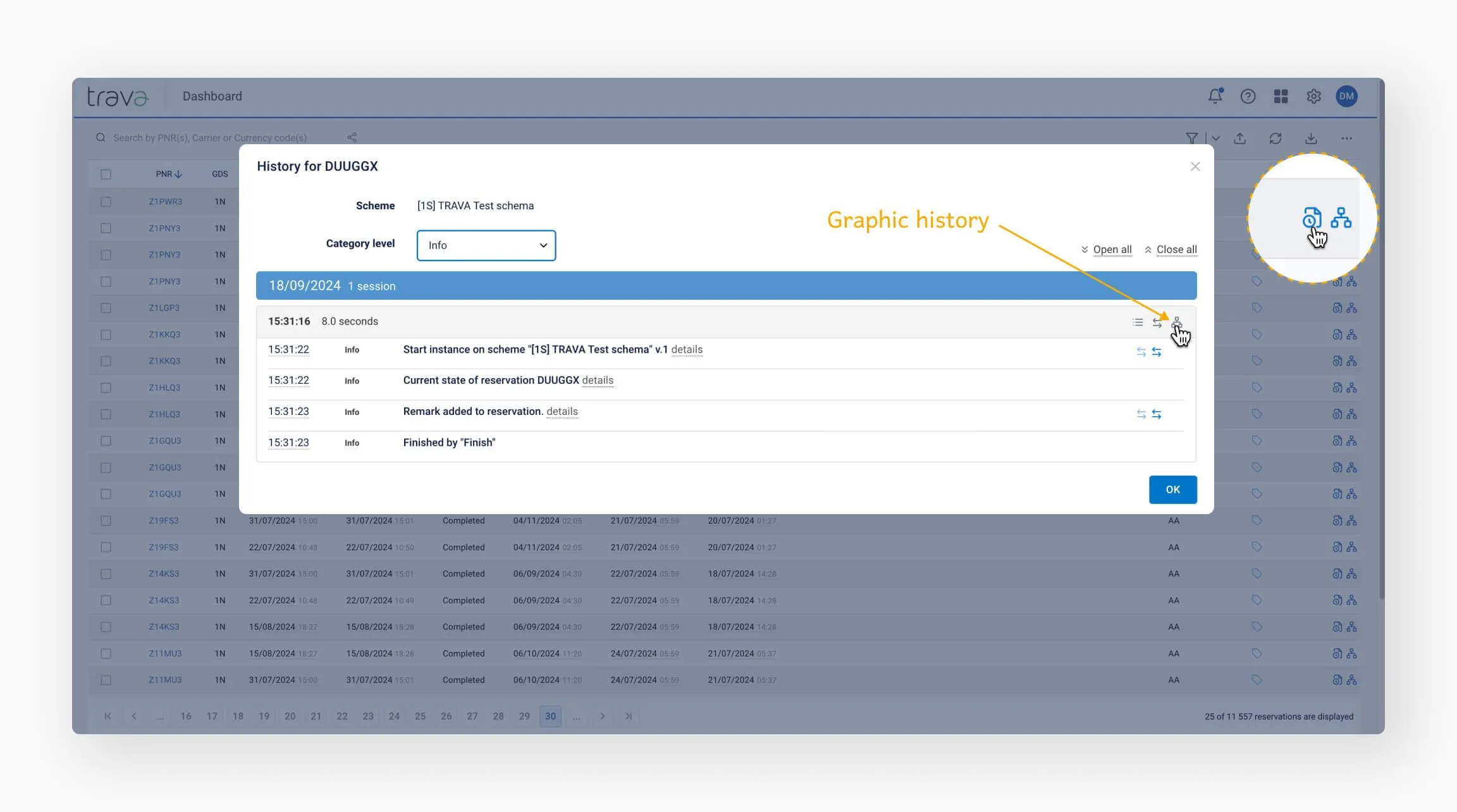Jump to page 16 in pagination
The image size is (1457, 812).
point(185,716)
